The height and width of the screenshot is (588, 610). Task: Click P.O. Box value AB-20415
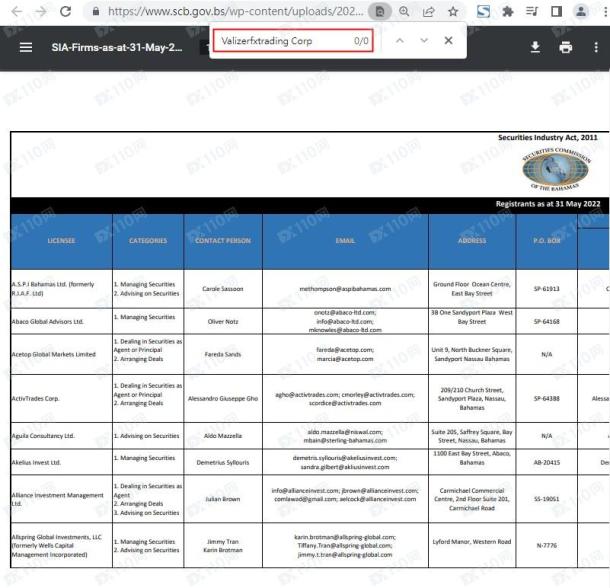(x=547, y=463)
